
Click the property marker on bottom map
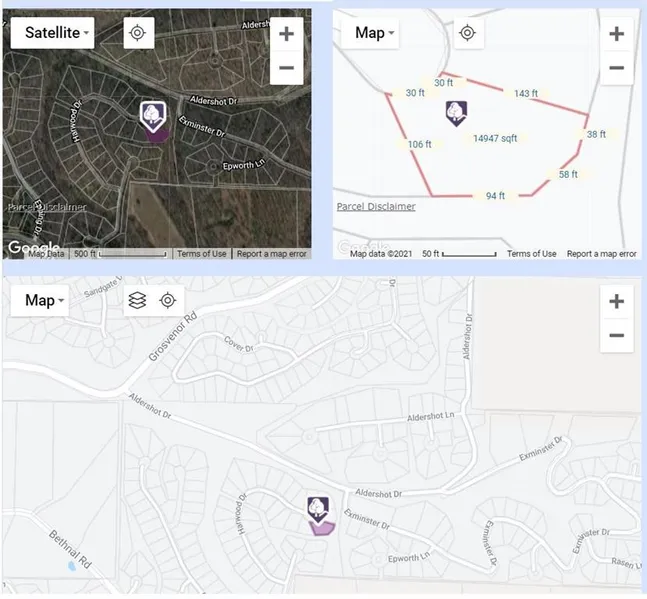[x=319, y=510]
